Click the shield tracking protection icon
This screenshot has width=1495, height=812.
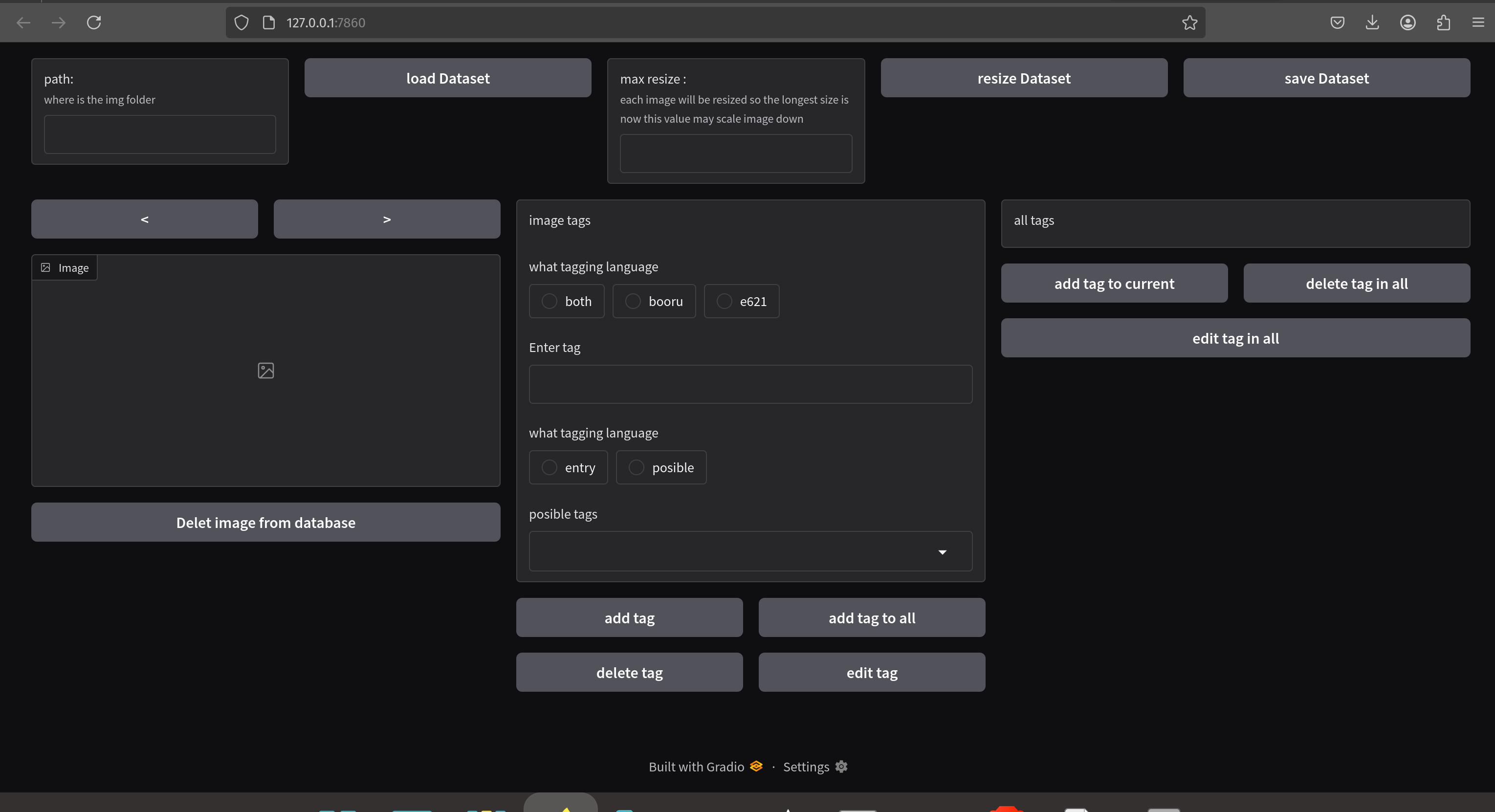coord(242,22)
